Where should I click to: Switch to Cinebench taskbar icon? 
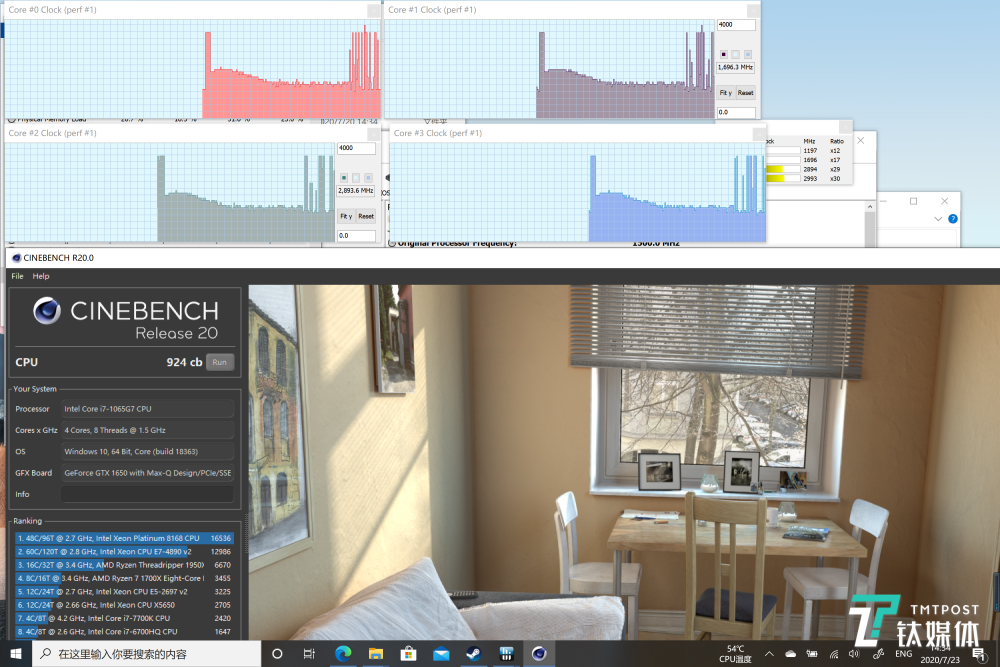(x=539, y=654)
